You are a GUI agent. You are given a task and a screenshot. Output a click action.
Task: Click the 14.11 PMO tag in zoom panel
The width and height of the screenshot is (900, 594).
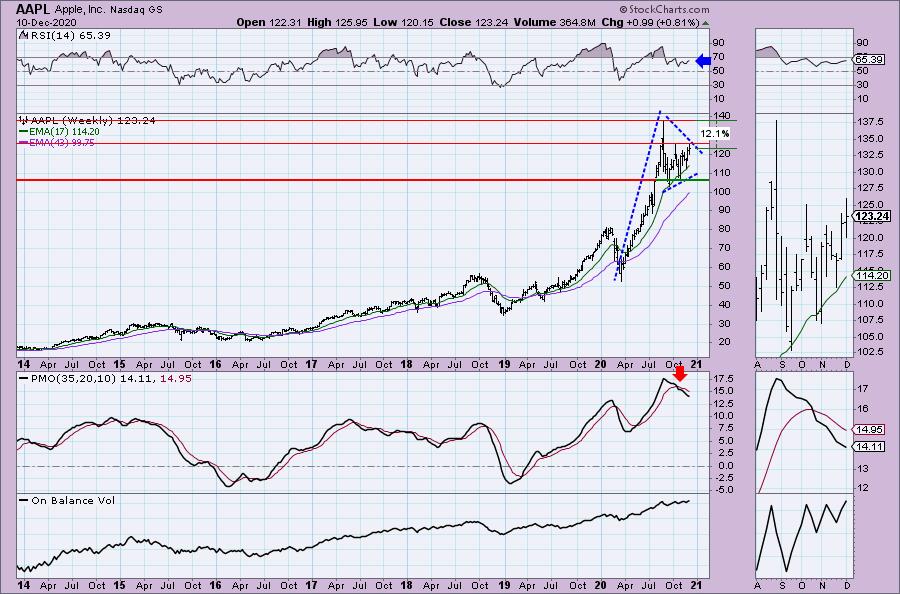tap(870, 447)
